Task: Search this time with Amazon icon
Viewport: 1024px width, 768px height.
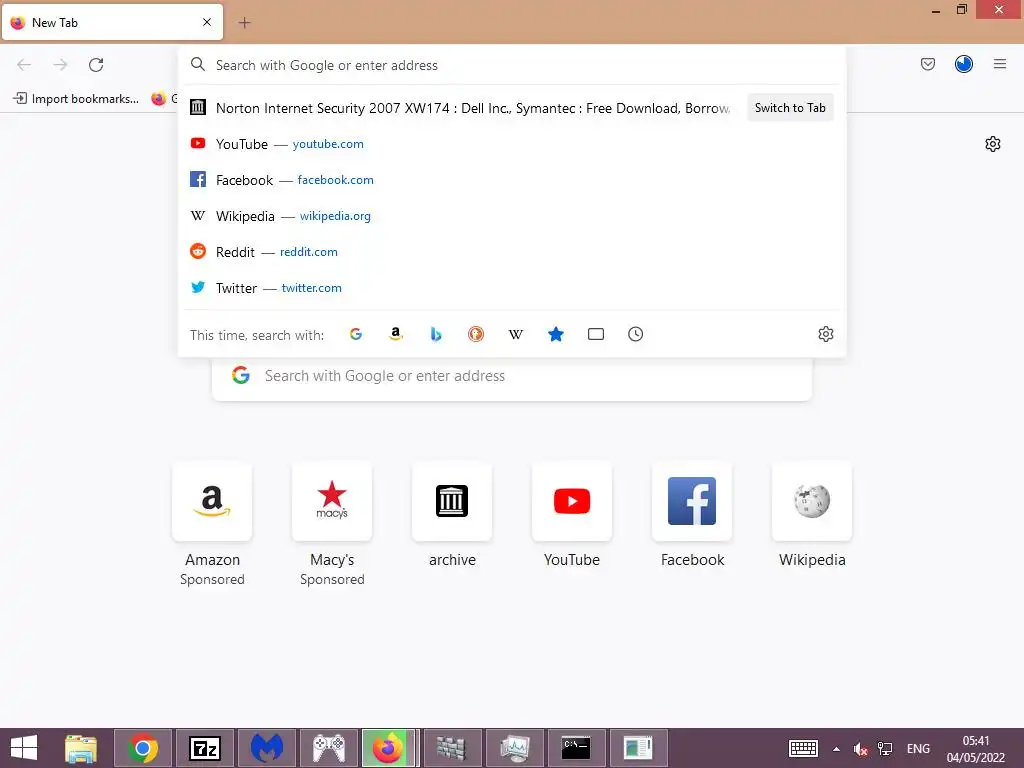Action: [x=396, y=334]
